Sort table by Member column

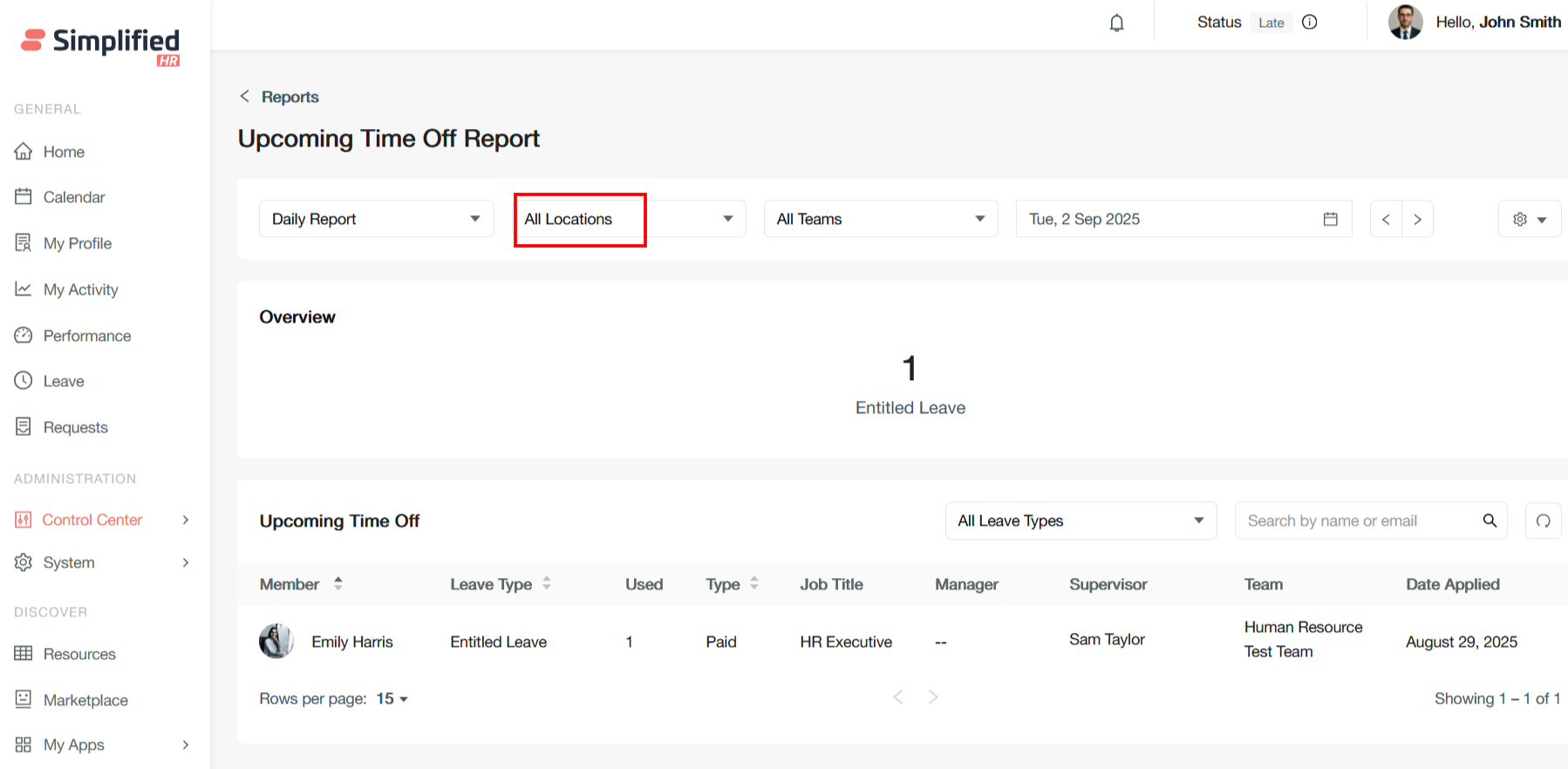[x=337, y=584]
